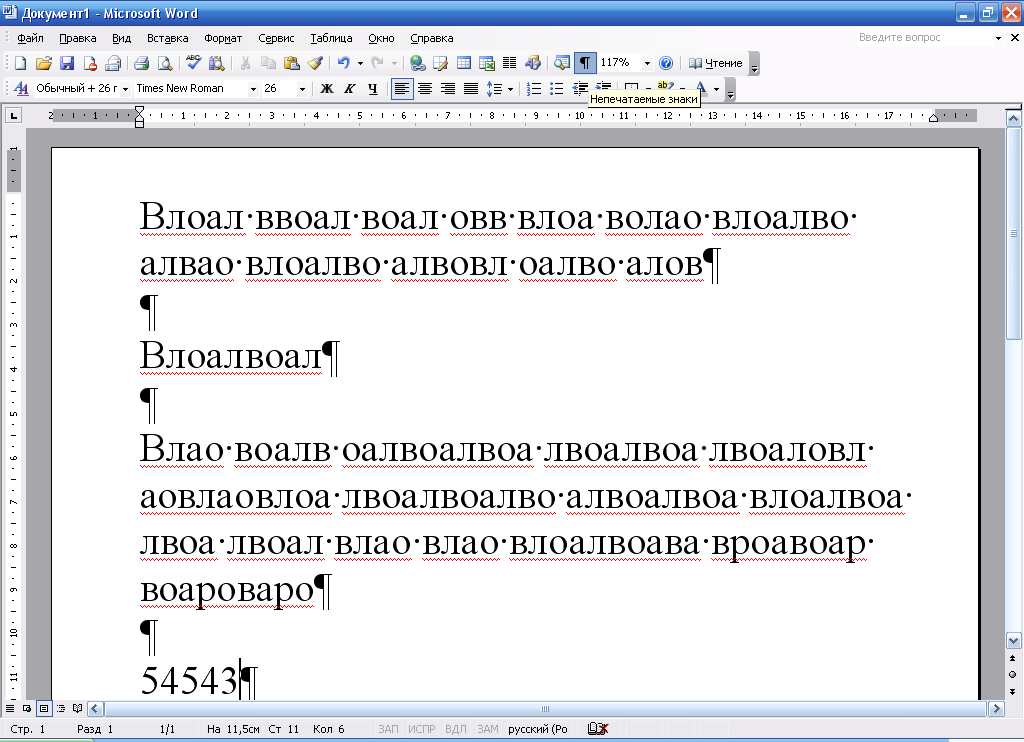Open the Вставка menu
This screenshot has width=1024, height=742.
click(168, 38)
